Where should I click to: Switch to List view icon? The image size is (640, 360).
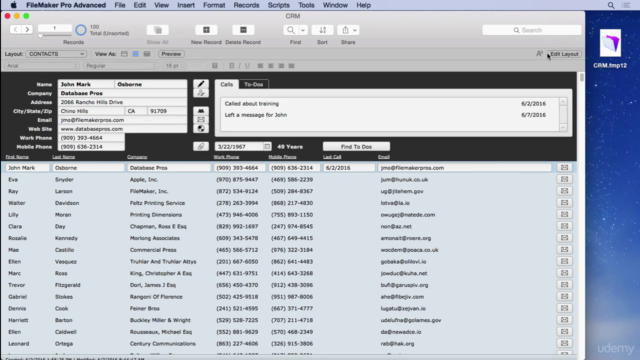136,54
